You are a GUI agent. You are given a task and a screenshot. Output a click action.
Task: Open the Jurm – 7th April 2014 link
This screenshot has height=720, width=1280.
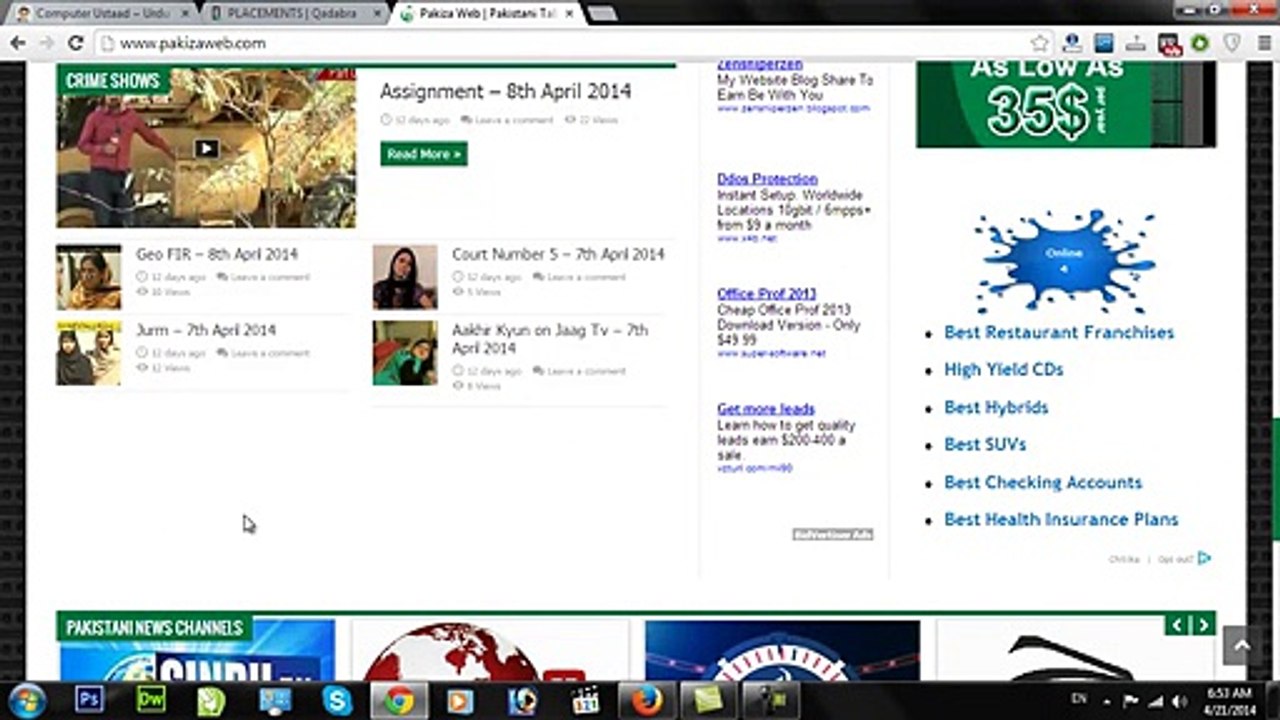pos(206,330)
